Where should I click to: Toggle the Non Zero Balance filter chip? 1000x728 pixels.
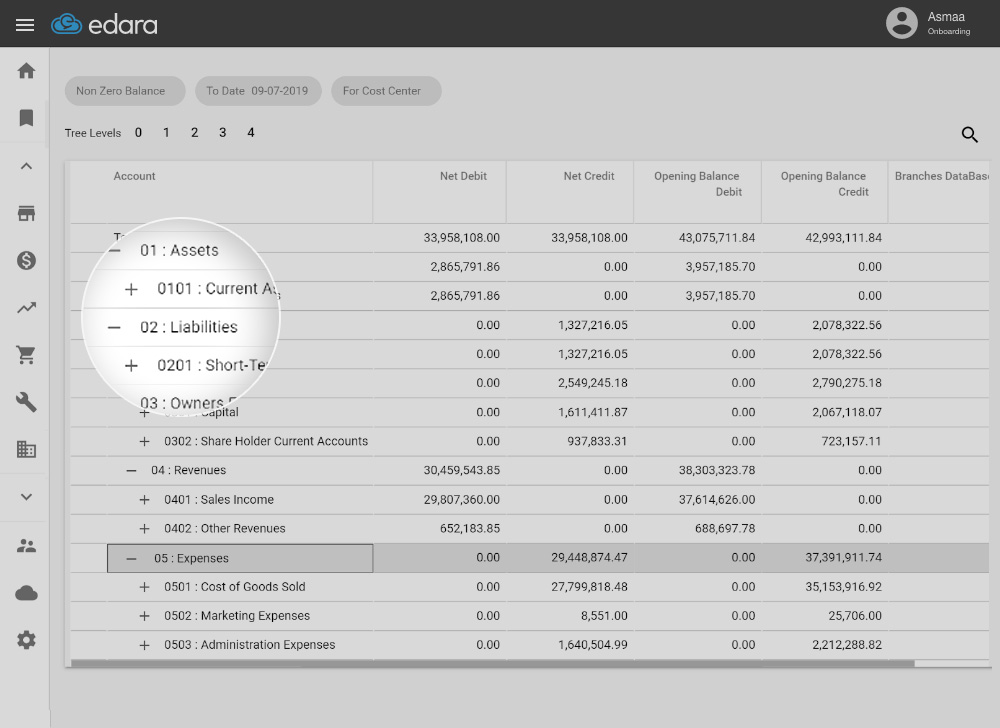pos(124,91)
